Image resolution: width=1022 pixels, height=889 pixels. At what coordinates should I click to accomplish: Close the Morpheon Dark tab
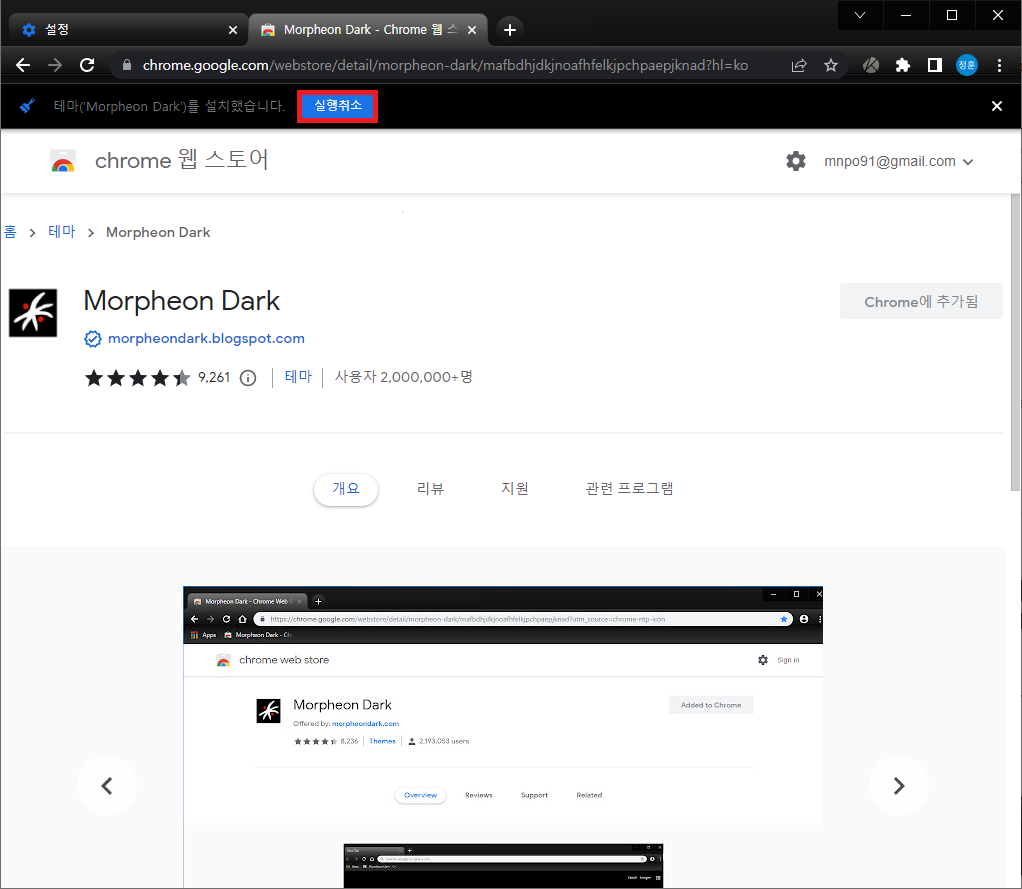point(472,30)
